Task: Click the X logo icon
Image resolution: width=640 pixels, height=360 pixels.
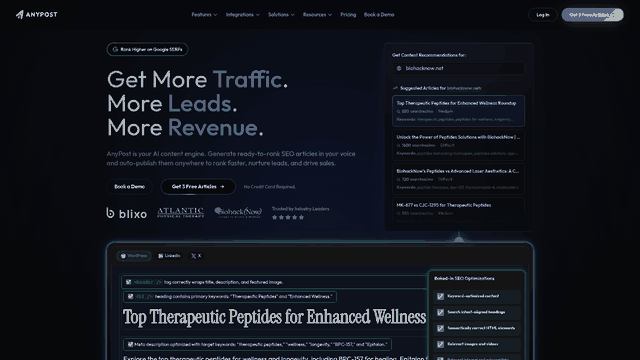Action: 193,256
